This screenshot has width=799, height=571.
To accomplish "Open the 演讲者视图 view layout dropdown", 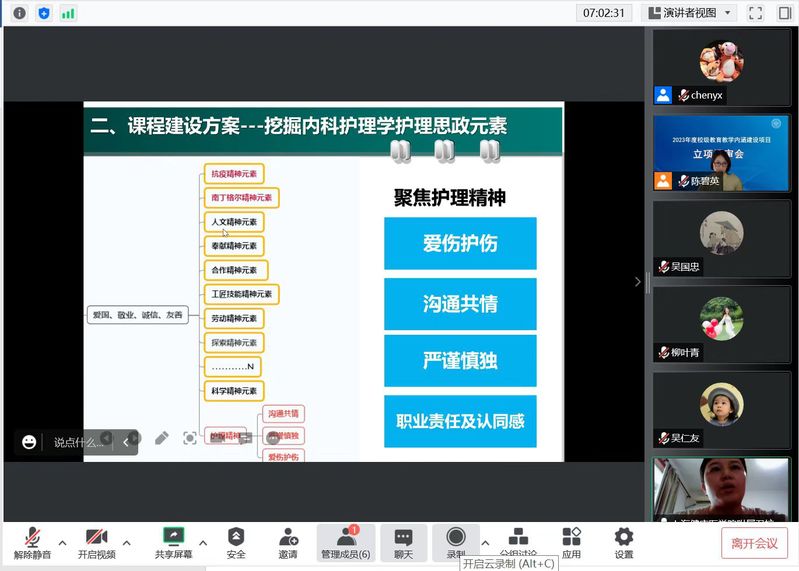I will (x=690, y=13).
